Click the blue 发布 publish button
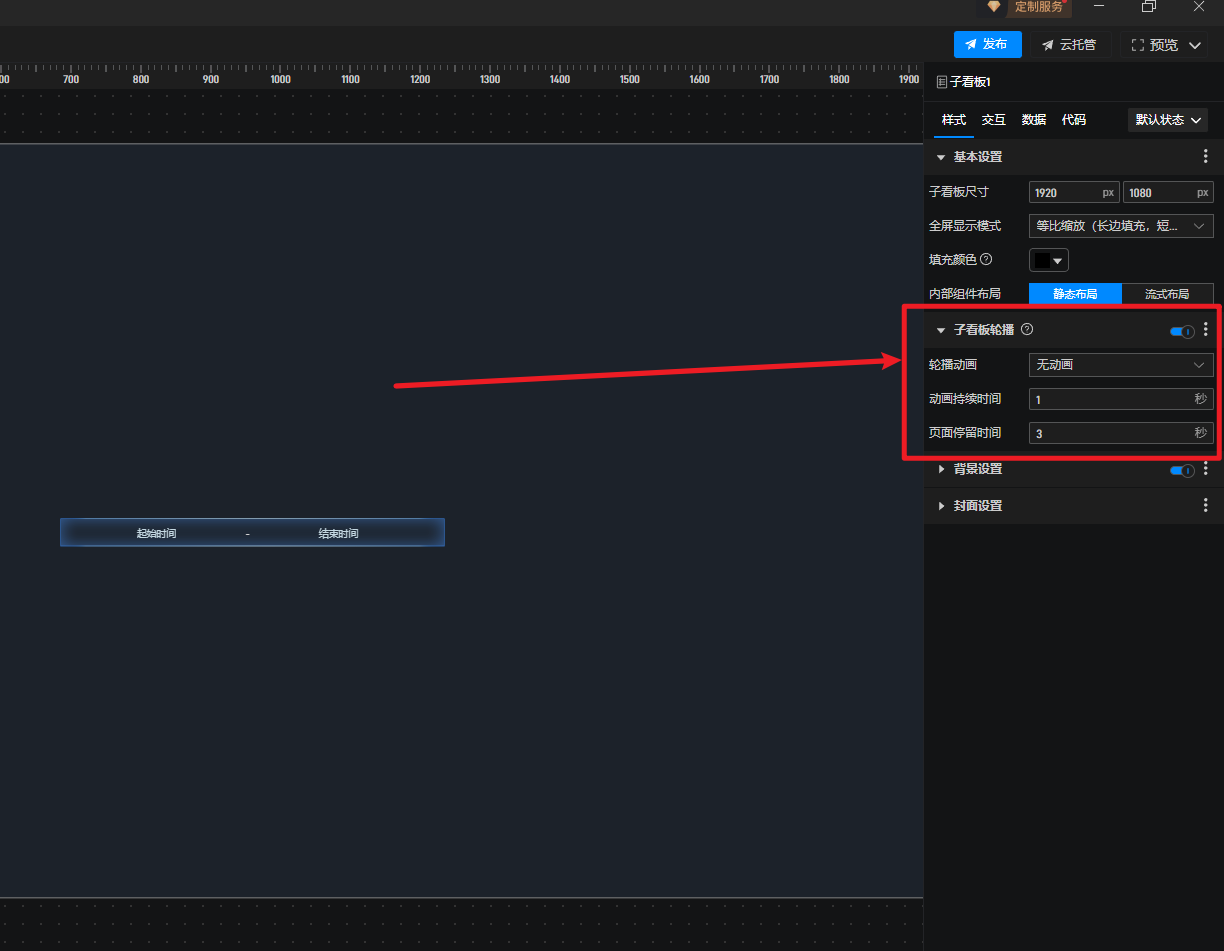1224x951 pixels. pos(987,45)
